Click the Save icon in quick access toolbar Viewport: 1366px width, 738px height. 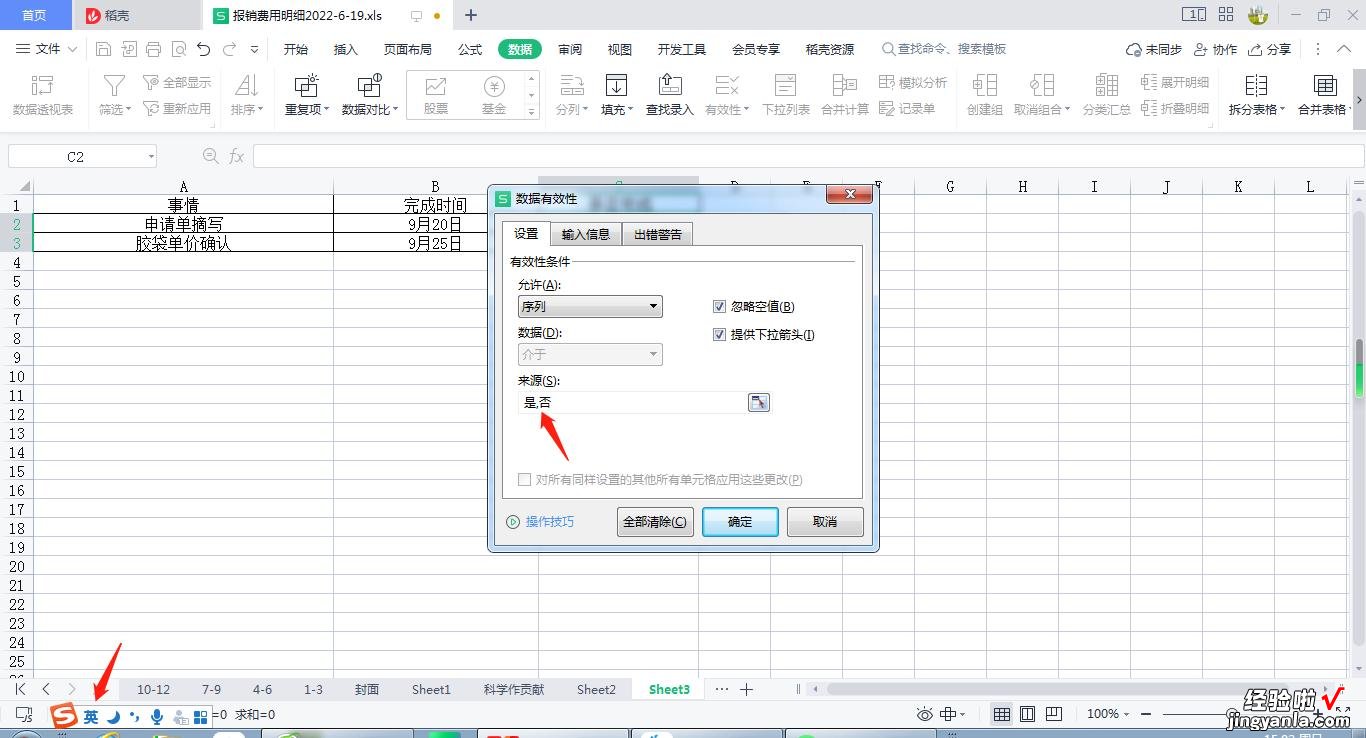pos(103,49)
